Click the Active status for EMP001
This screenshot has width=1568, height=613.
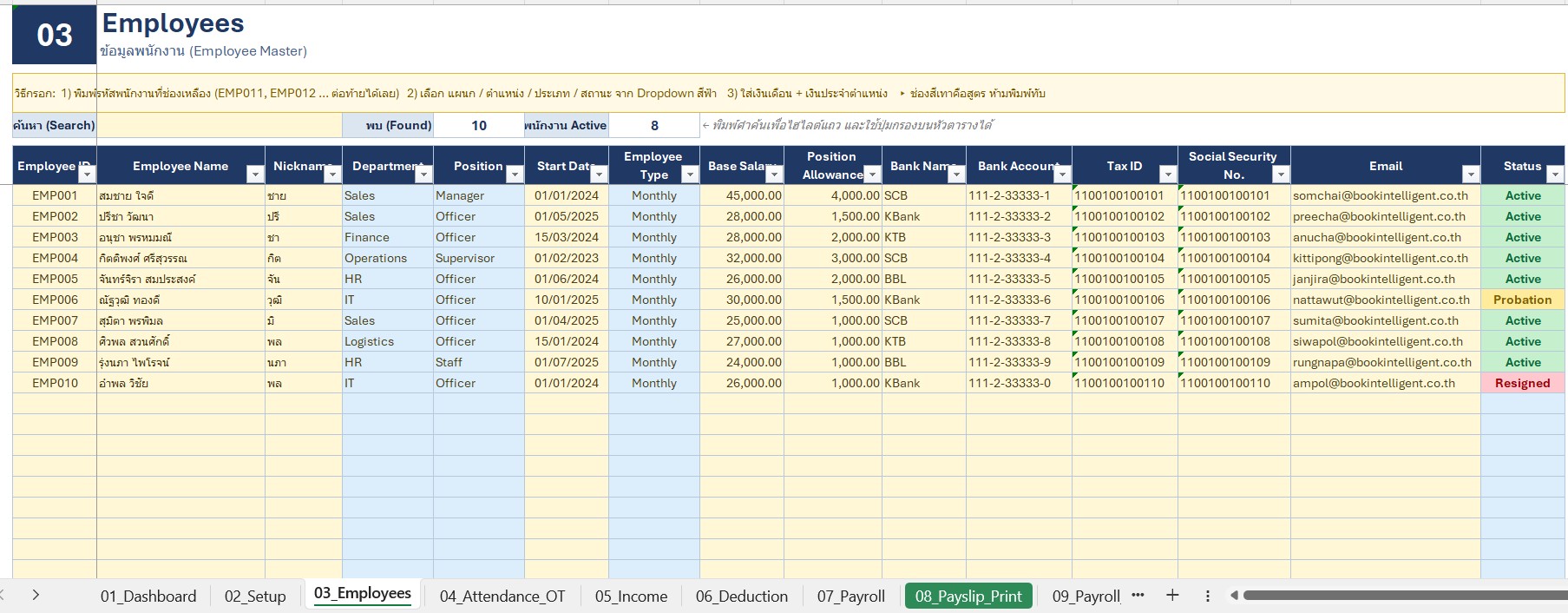pos(1523,195)
